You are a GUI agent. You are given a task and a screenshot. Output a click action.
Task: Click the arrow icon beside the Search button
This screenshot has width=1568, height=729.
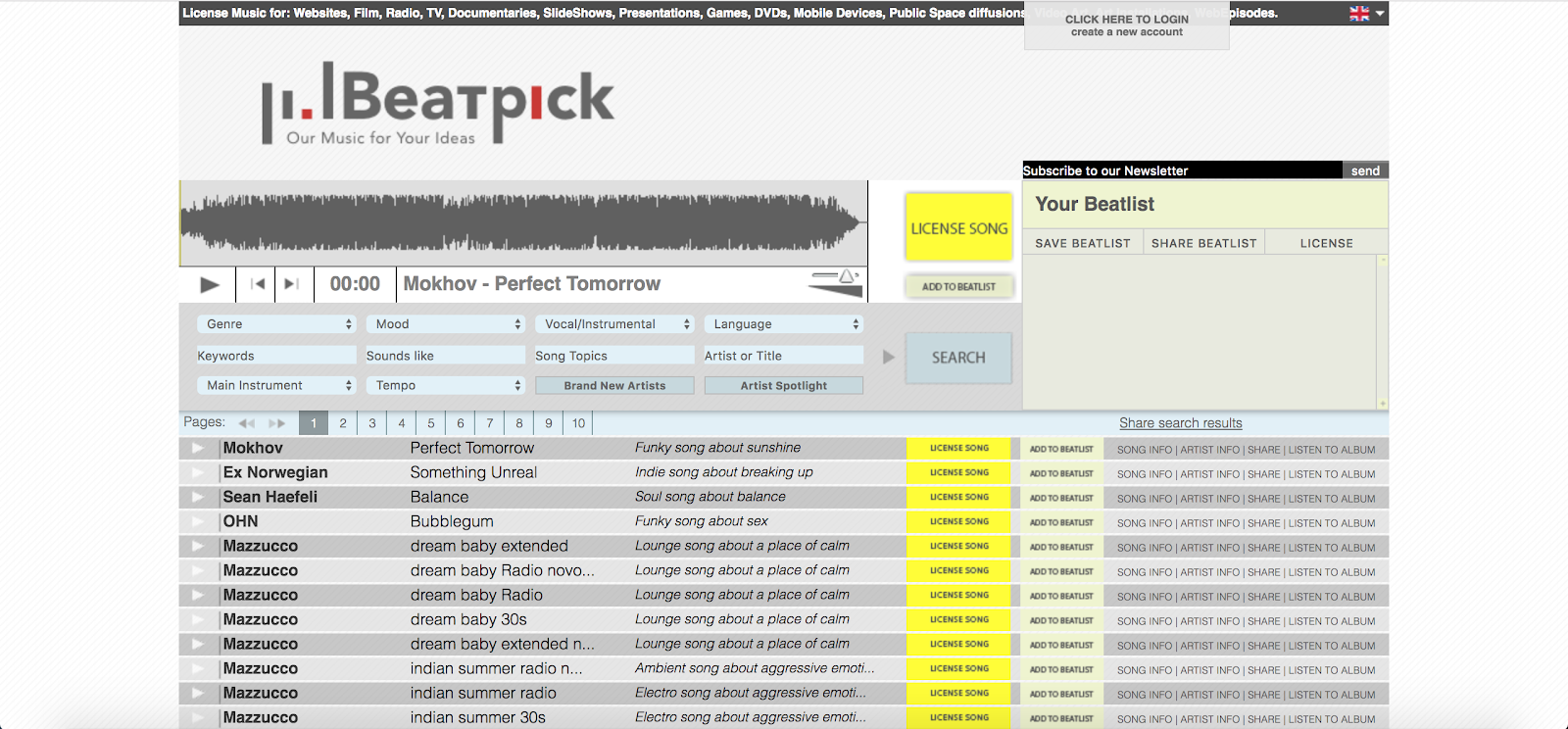click(x=889, y=357)
